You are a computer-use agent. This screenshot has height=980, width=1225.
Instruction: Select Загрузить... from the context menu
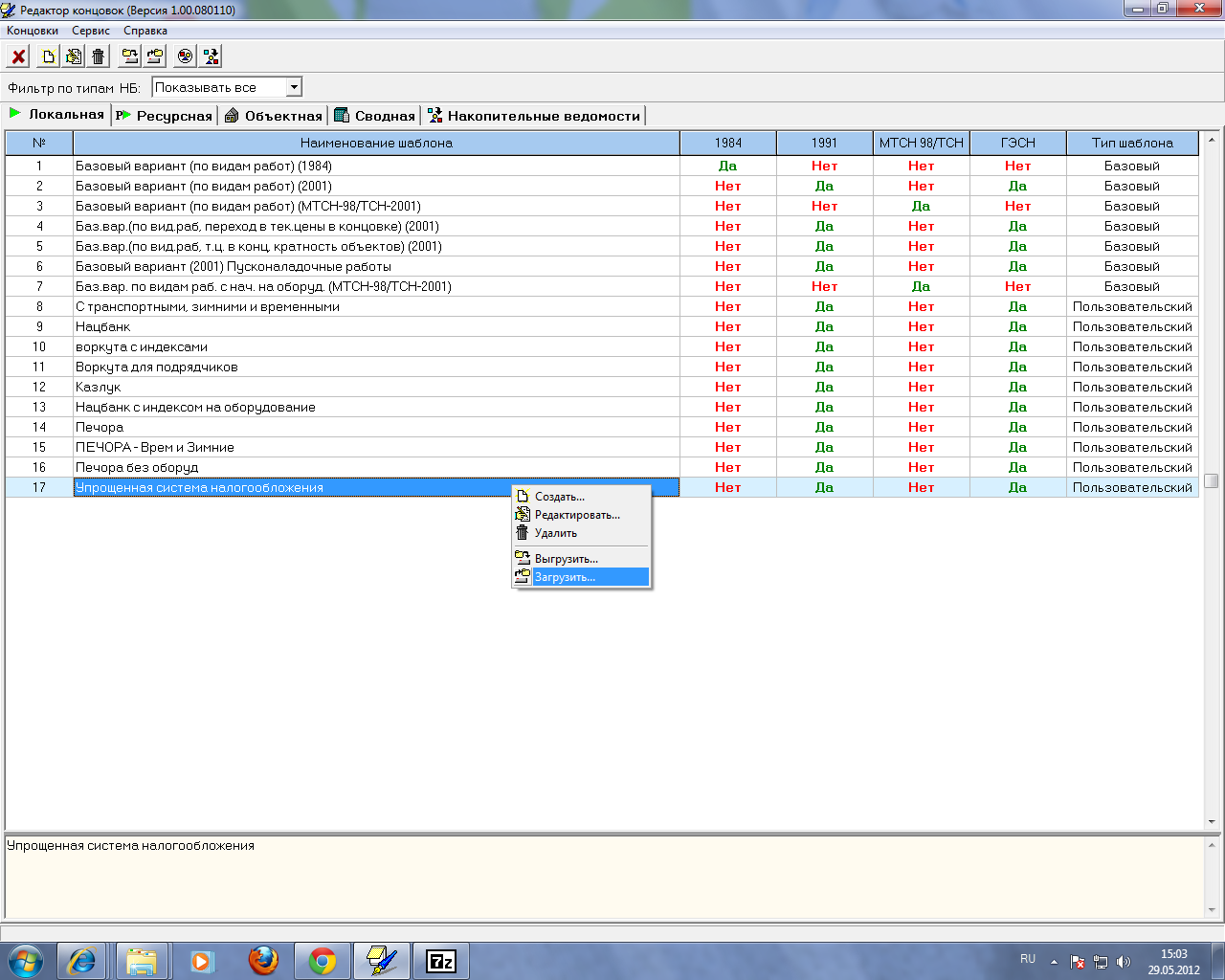point(565,577)
